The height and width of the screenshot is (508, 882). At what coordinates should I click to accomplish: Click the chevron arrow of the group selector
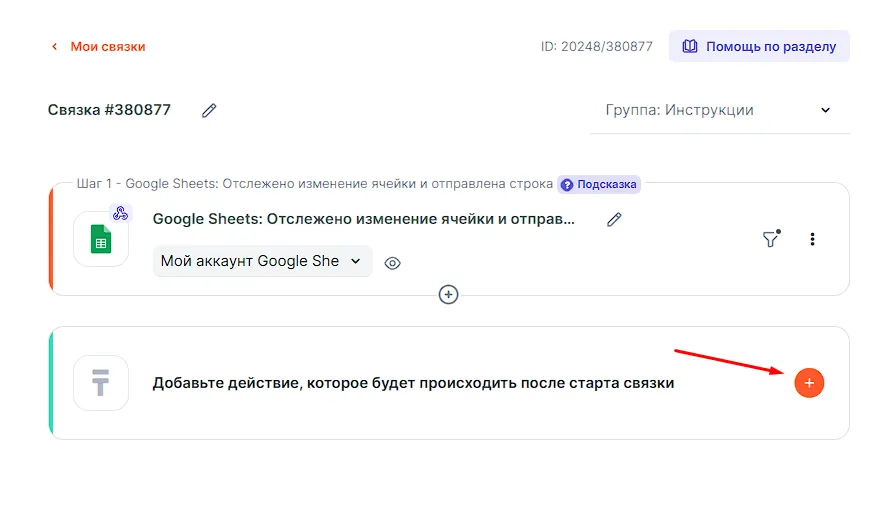[x=825, y=110]
